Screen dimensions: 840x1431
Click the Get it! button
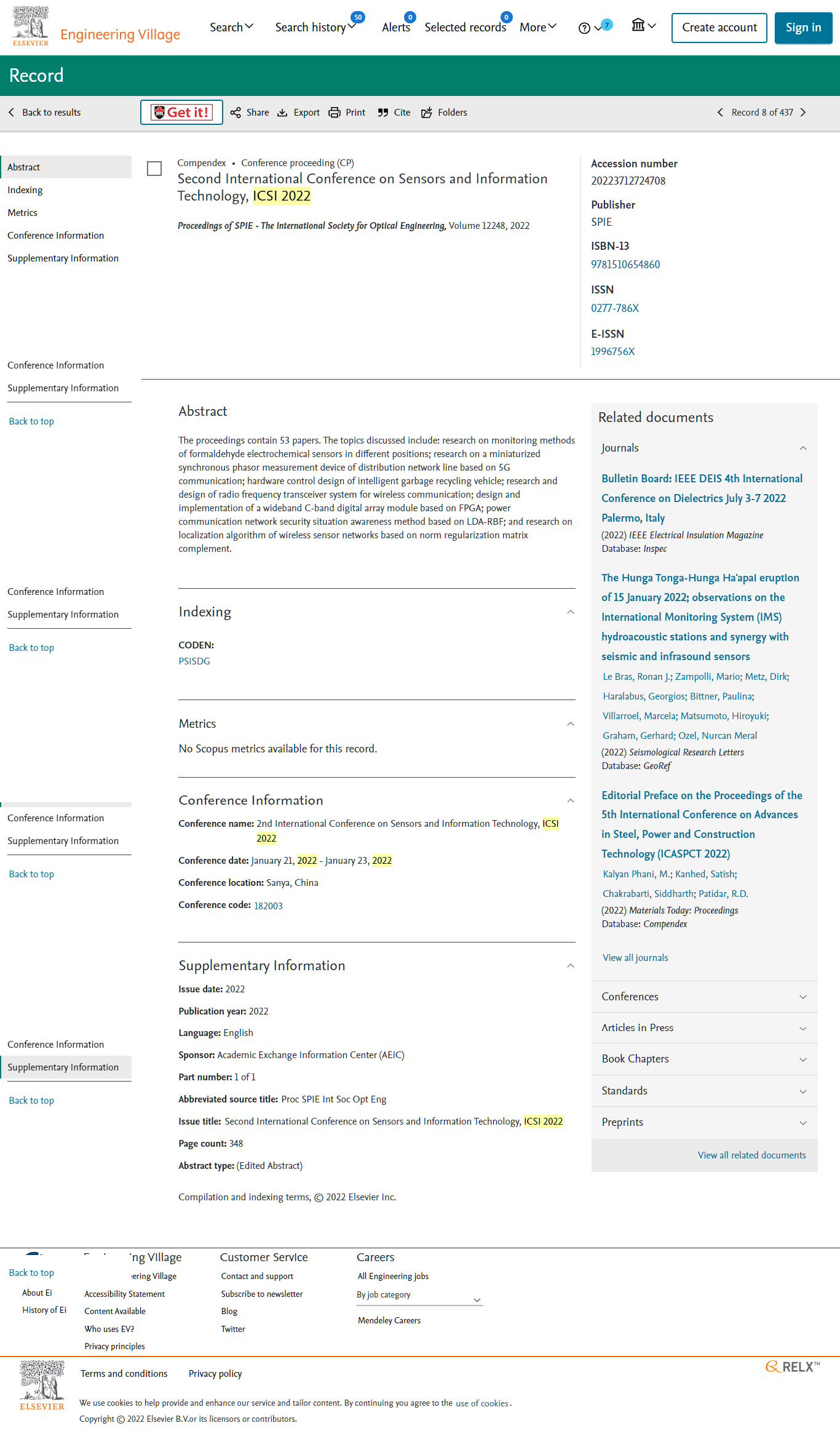(x=181, y=113)
